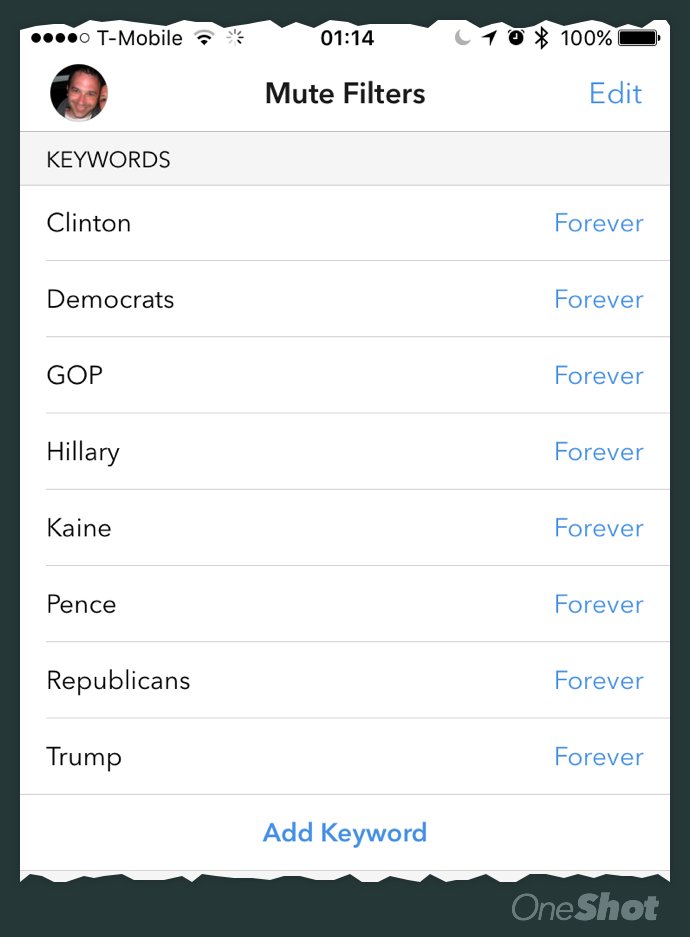The width and height of the screenshot is (690, 937).
Task: Change the GOP mute duration Forever
Action: click(598, 375)
